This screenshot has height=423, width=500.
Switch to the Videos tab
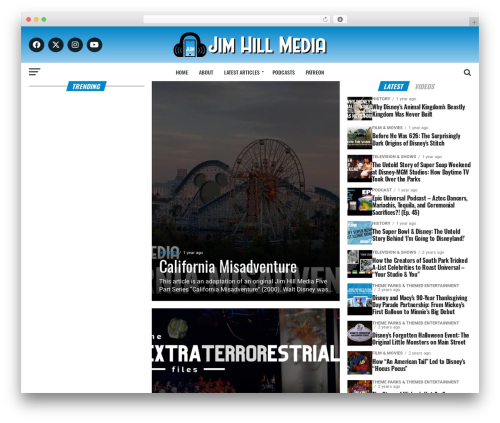tap(425, 87)
